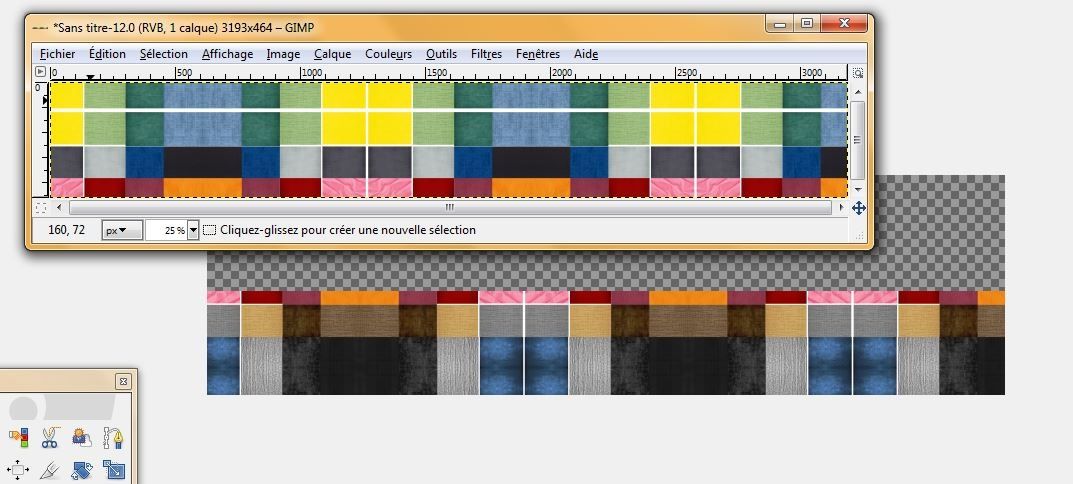Minimize the GIMP image window

779,24
